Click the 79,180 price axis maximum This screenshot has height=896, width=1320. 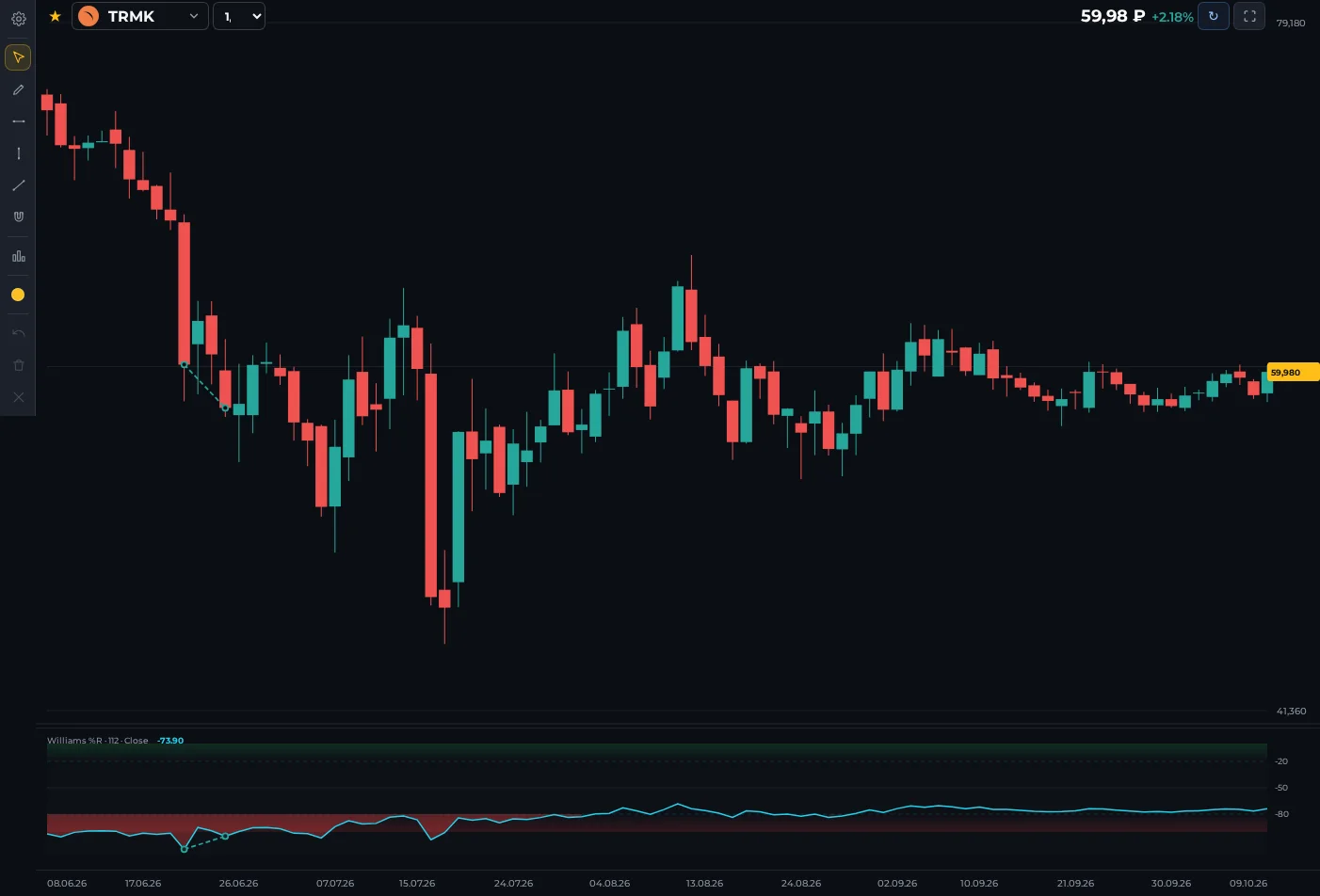pos(1291,23)
